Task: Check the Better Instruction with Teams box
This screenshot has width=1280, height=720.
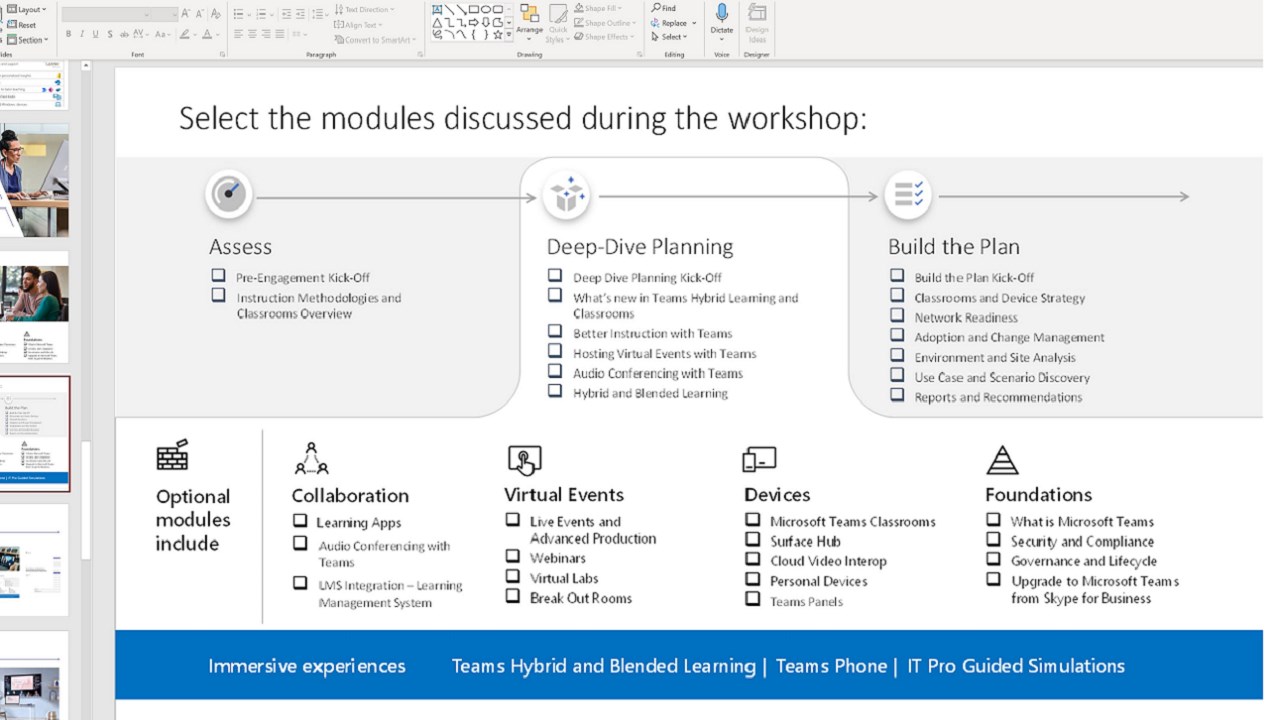Action: pos(555,331)
